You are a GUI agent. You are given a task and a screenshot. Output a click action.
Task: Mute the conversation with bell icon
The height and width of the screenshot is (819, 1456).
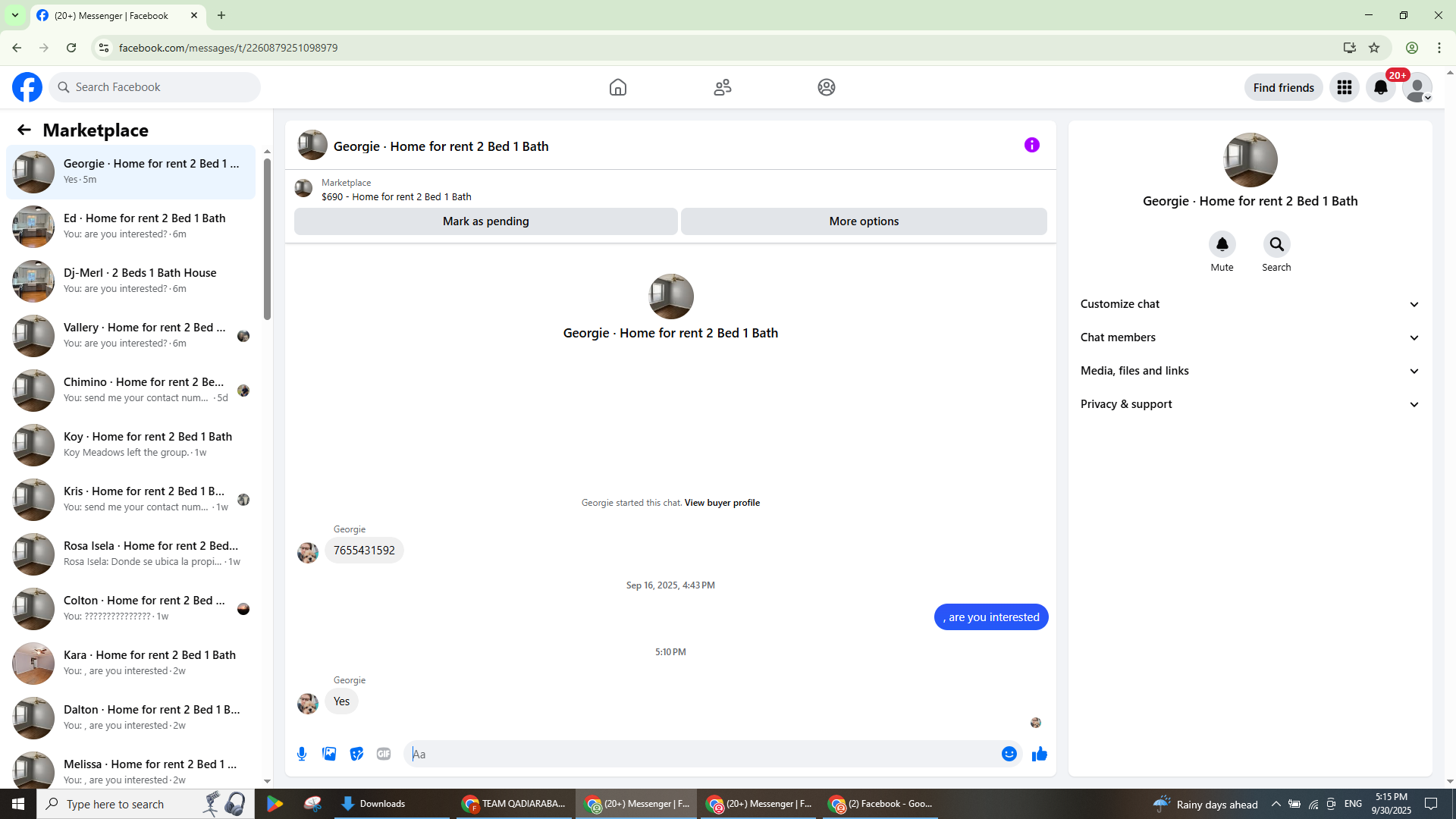(1222, 244)
